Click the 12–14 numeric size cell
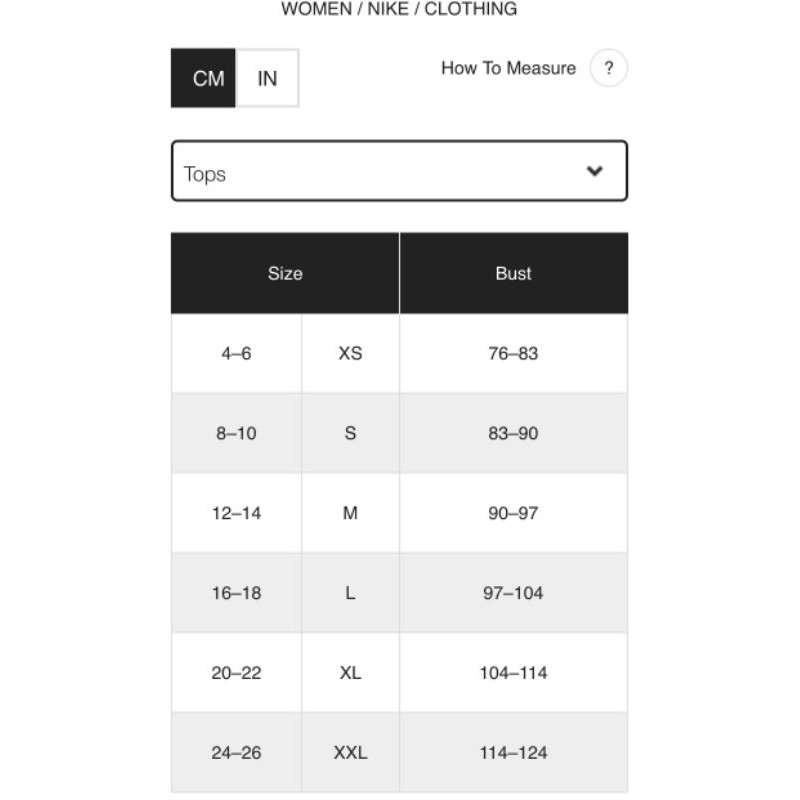Screen dimensions: 800x800 pos(236,513)
